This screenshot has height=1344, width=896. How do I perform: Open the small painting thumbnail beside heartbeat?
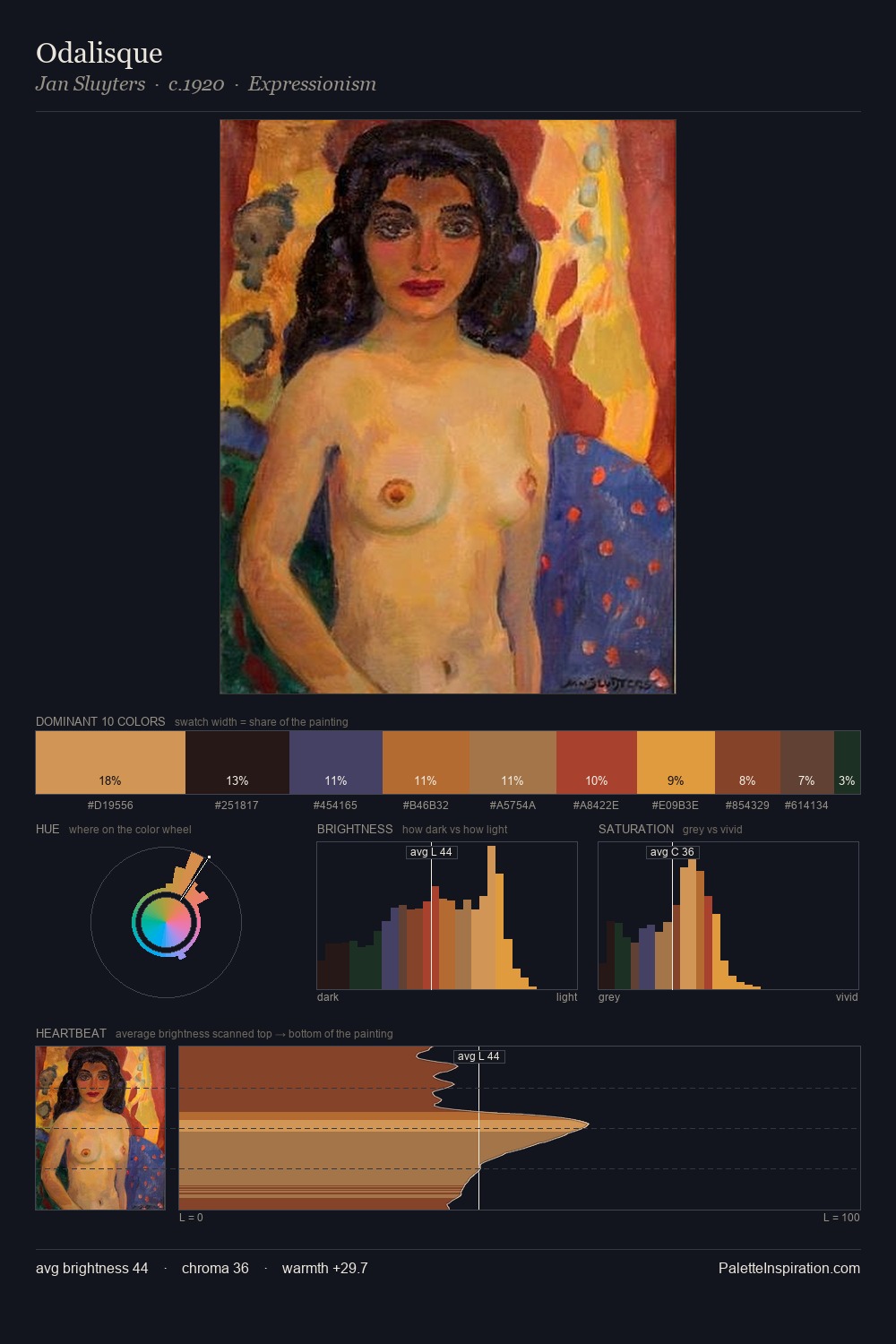point(100,1128)
